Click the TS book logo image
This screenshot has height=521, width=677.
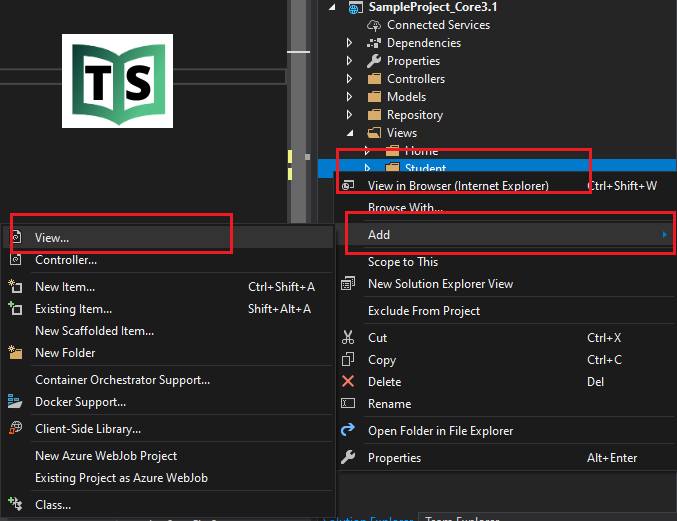pyautogui.click(x=117, y=81)
